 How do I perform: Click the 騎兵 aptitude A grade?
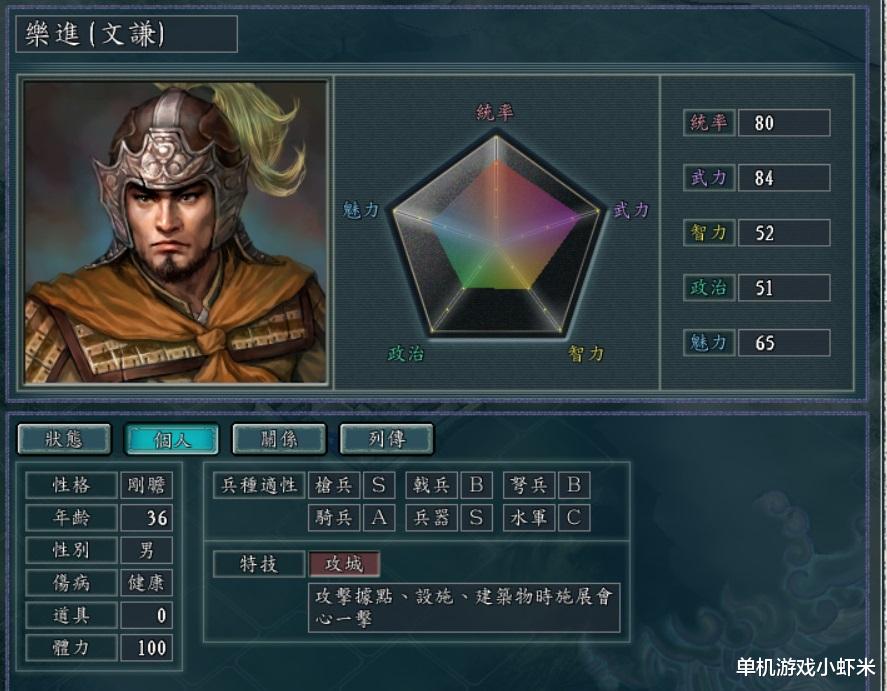378,517
